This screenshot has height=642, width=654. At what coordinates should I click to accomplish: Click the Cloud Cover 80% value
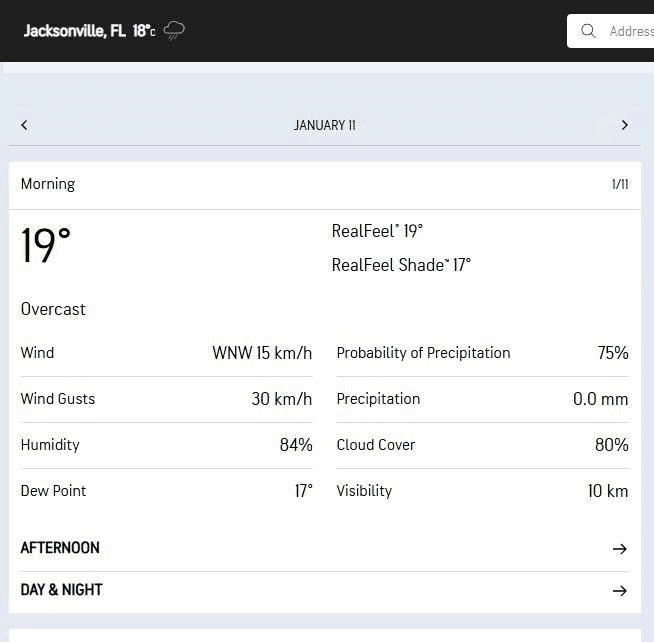(611, 445)
